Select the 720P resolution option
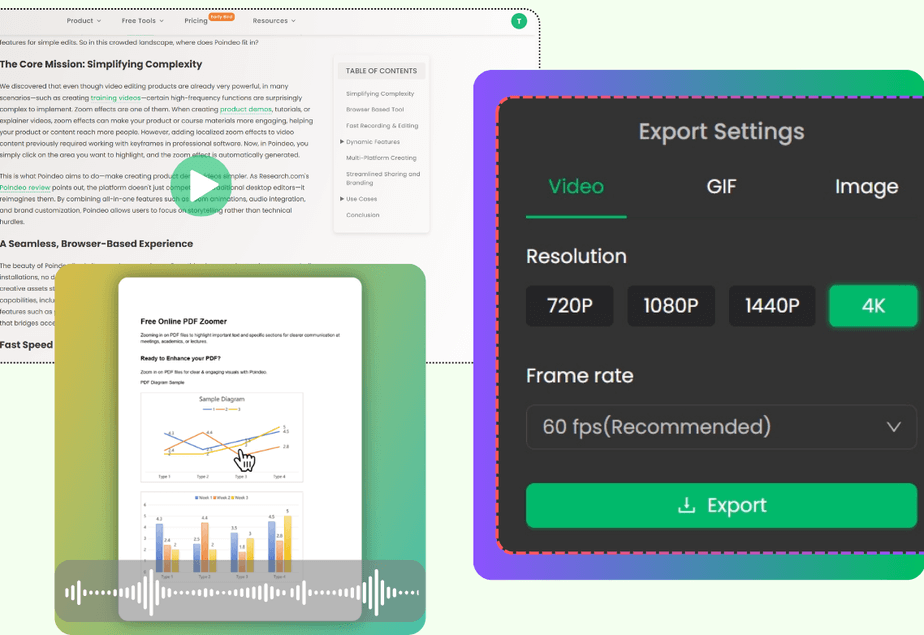Viewport: 924px width, 635px height. click(569, 305)
